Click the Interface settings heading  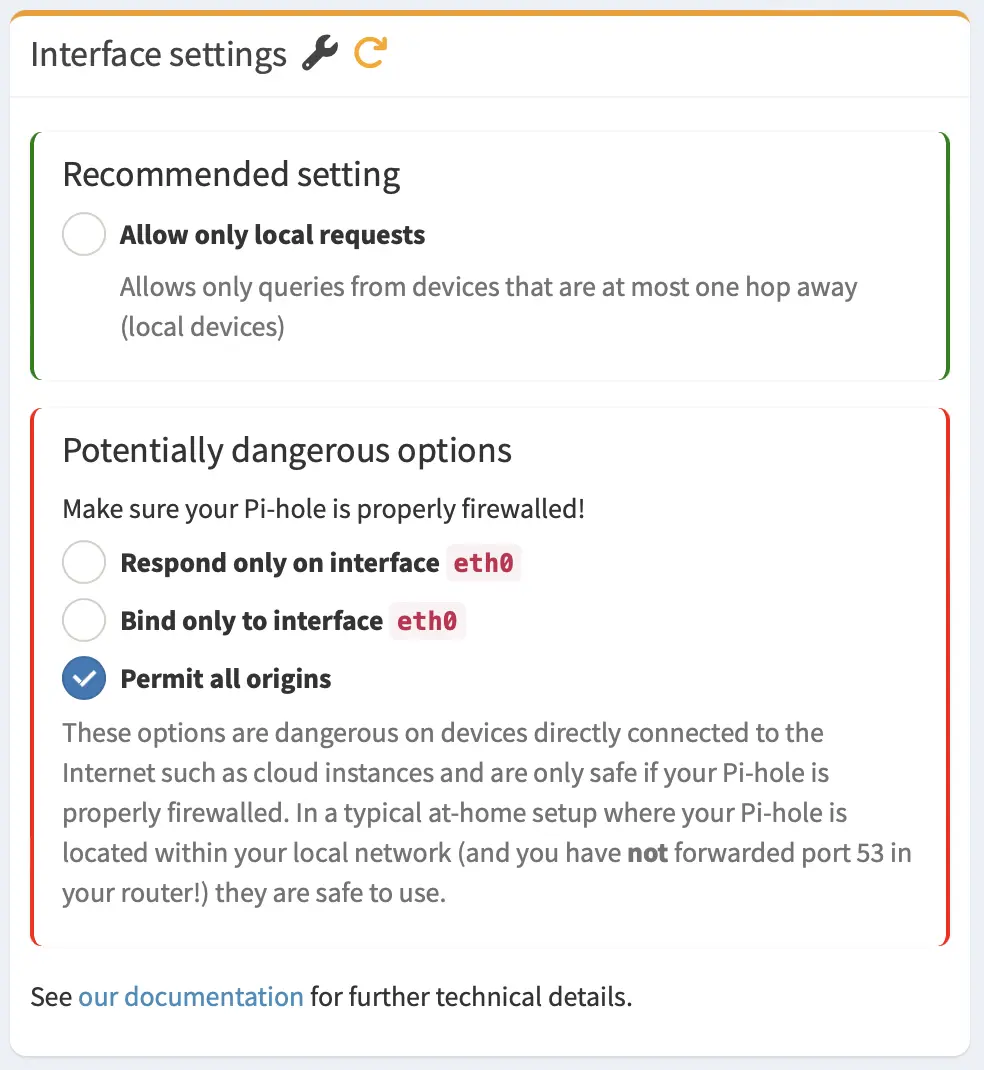[158, 54]
